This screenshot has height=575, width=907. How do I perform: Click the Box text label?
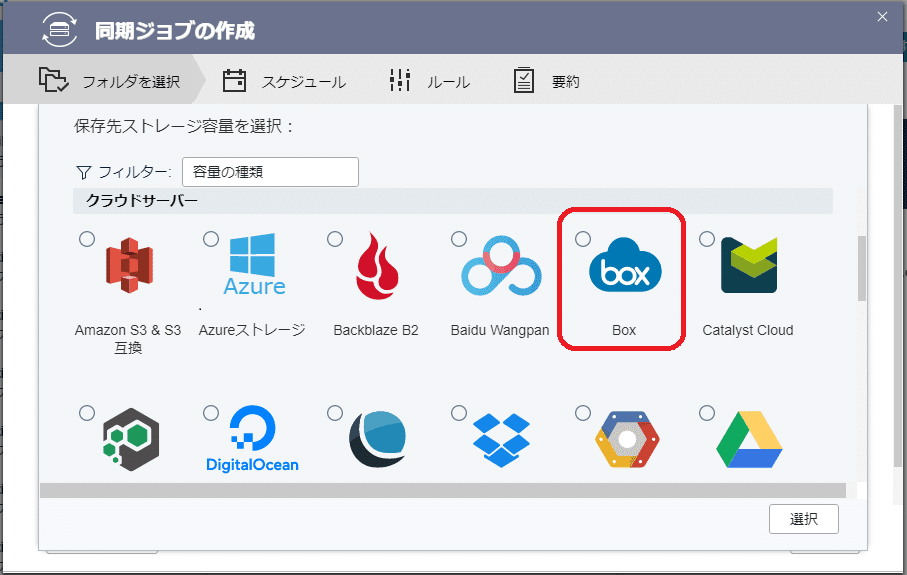pos(624,330)
